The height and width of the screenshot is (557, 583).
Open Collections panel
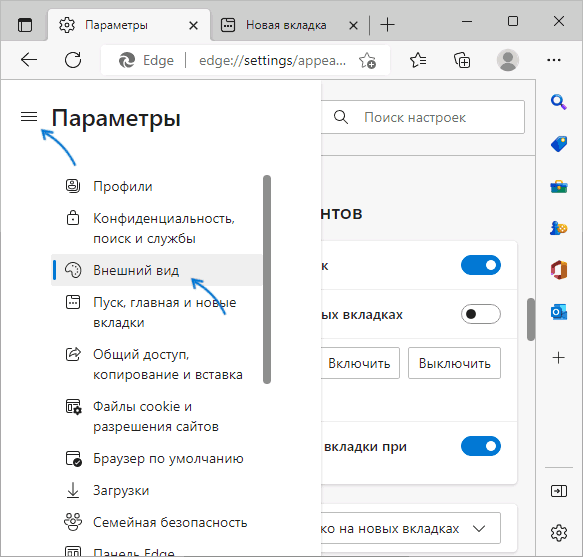[x=462, y=60]
